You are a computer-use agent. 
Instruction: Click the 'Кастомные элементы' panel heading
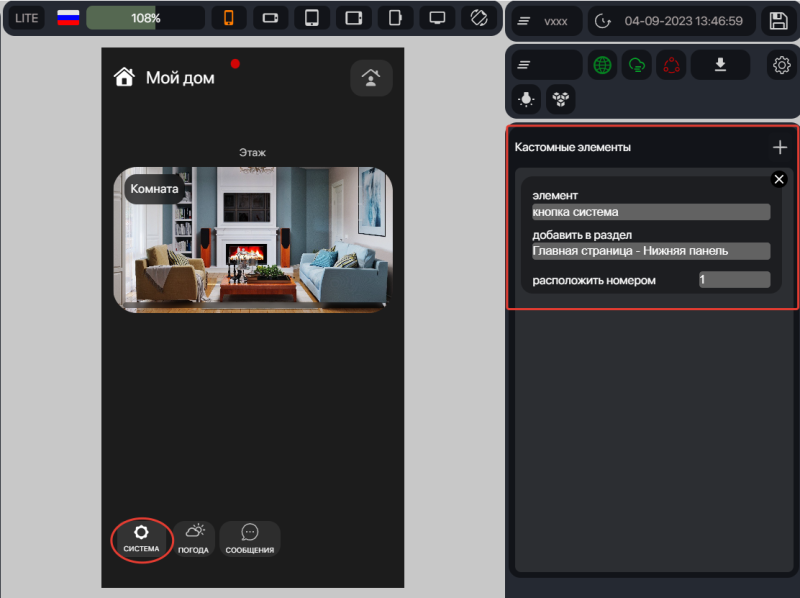(x=572, y=147)
